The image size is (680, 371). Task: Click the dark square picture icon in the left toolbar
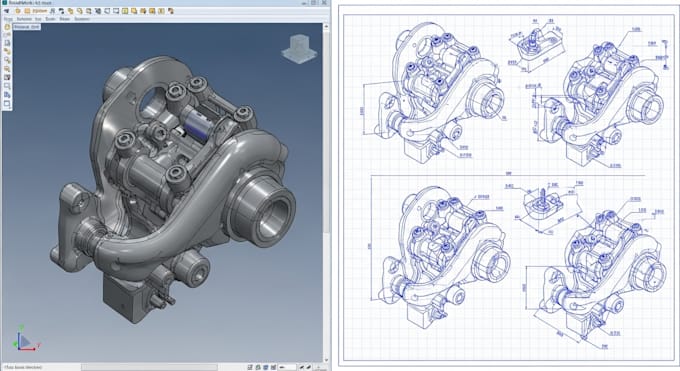pos(7,77)
